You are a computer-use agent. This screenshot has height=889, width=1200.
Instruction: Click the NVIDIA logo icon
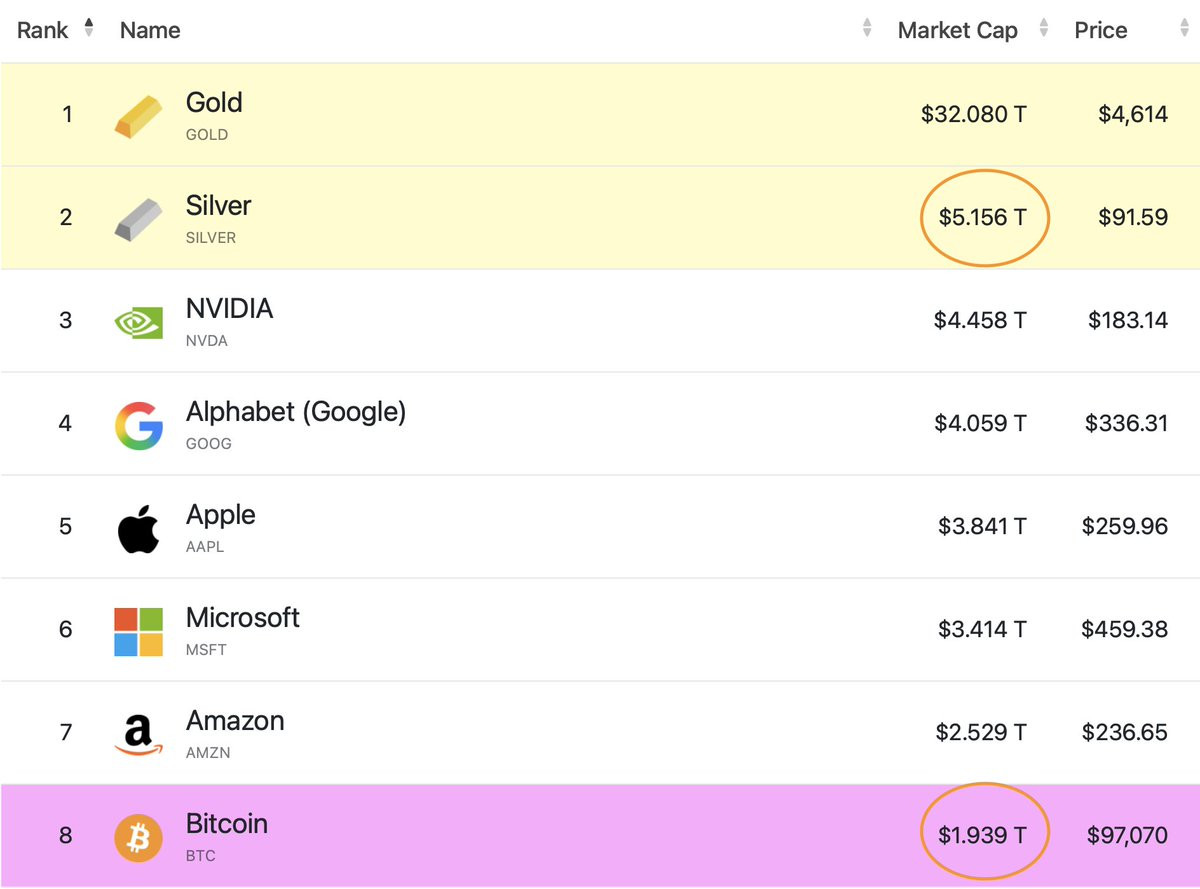point(138,321)
